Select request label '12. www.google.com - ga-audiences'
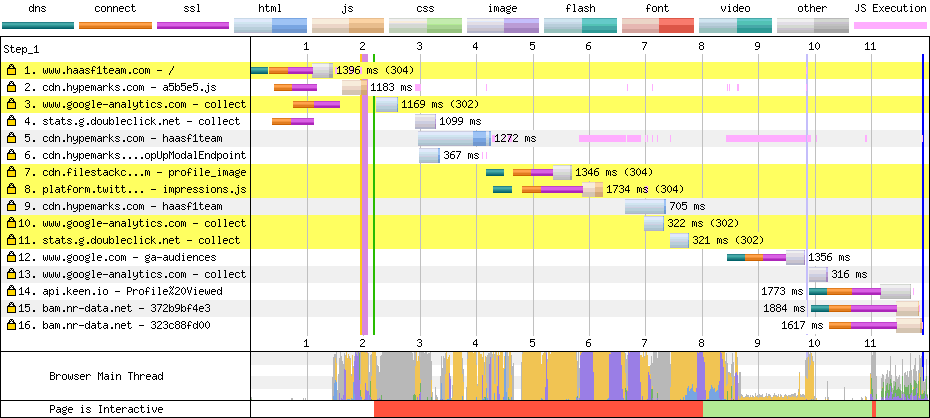930x418 pixels. [117, 257]
